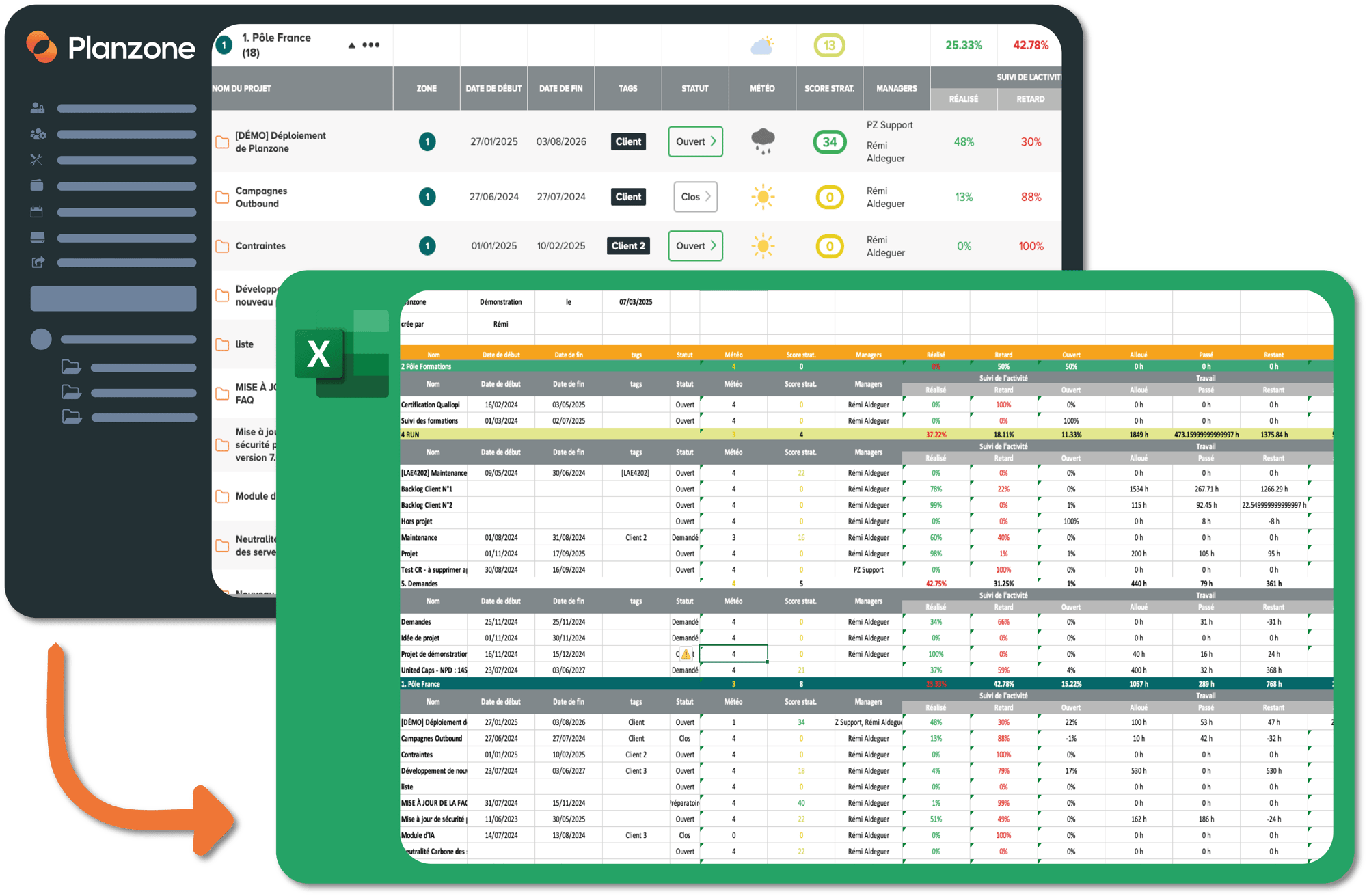Click the partly cloudy icon in Pôle France summary
Image resolution: width=1367 pixels, height=896 pixels.
coord(762,45)
